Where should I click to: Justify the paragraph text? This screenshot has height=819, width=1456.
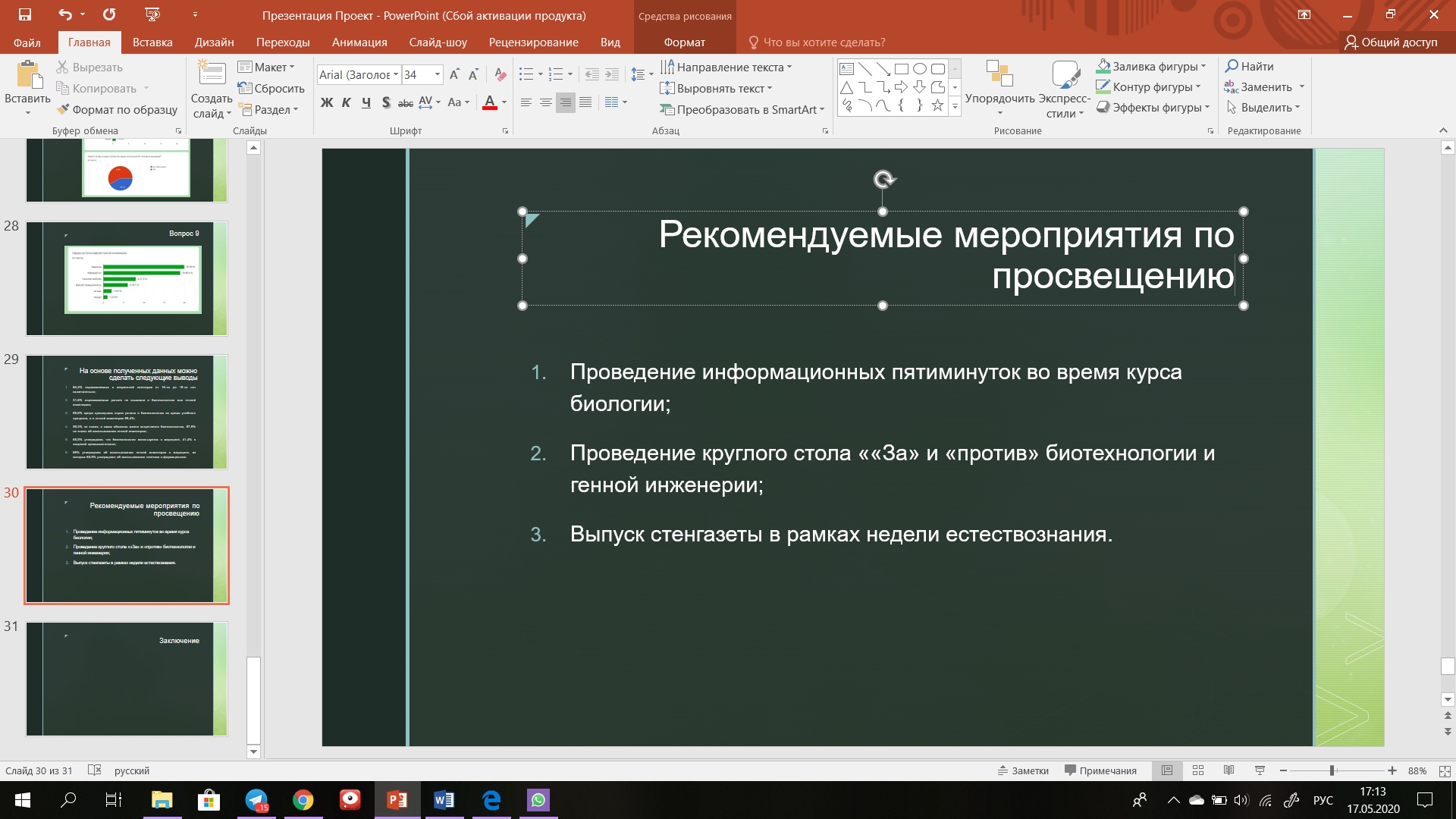tap(585, 102)
